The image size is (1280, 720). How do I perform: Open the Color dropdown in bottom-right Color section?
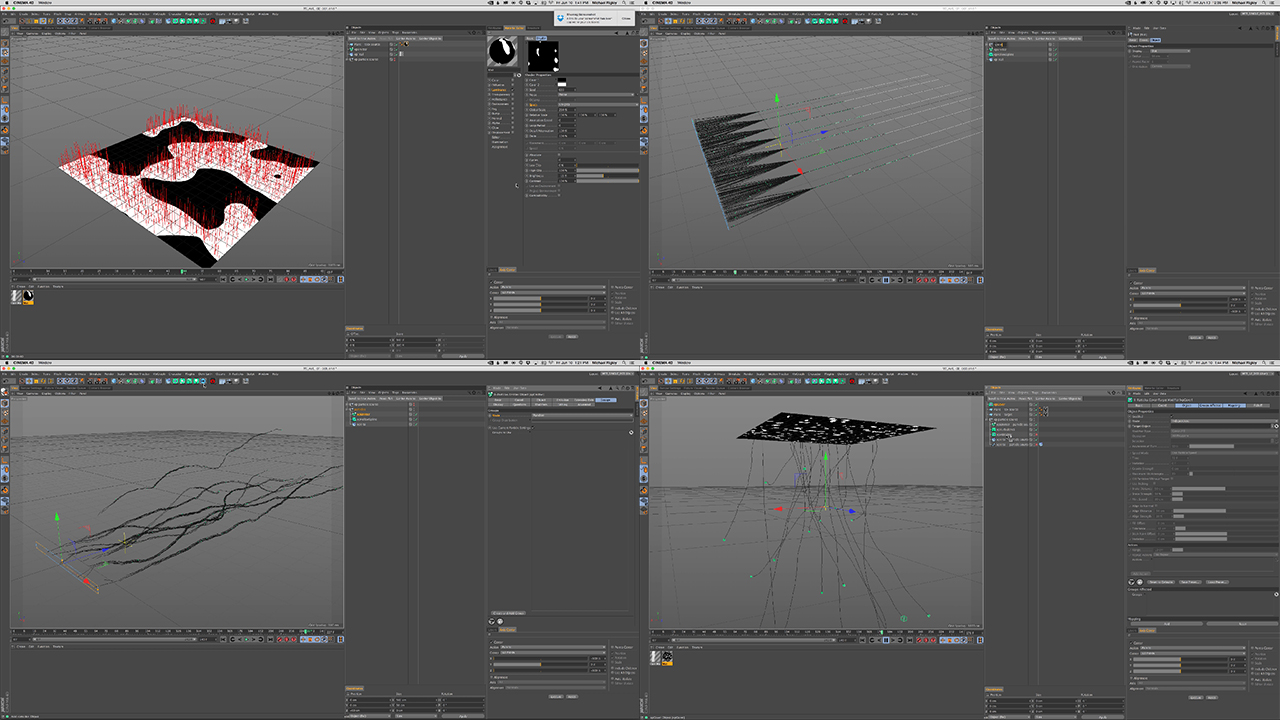tap(1192, 653)
